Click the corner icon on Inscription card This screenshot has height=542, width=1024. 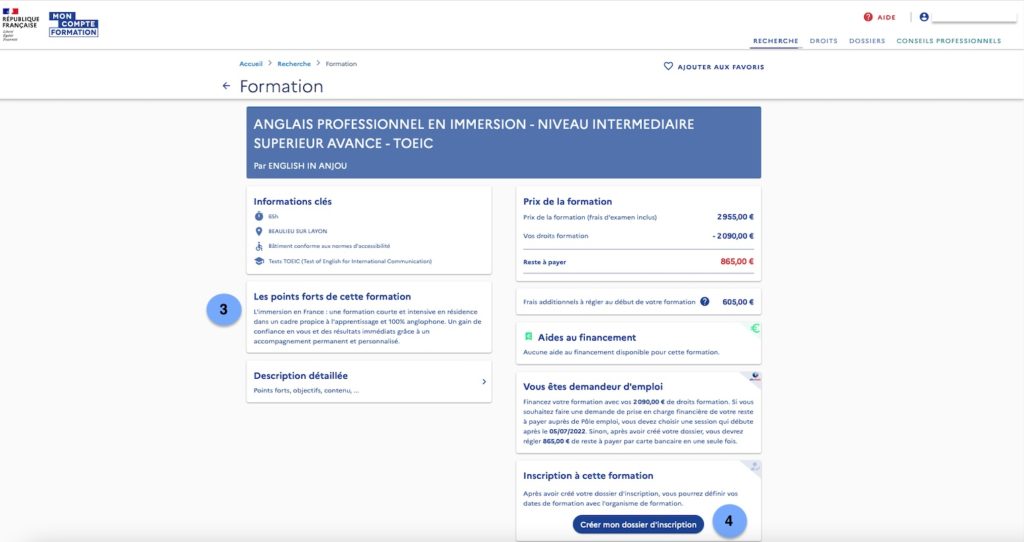tap(755, 466)
